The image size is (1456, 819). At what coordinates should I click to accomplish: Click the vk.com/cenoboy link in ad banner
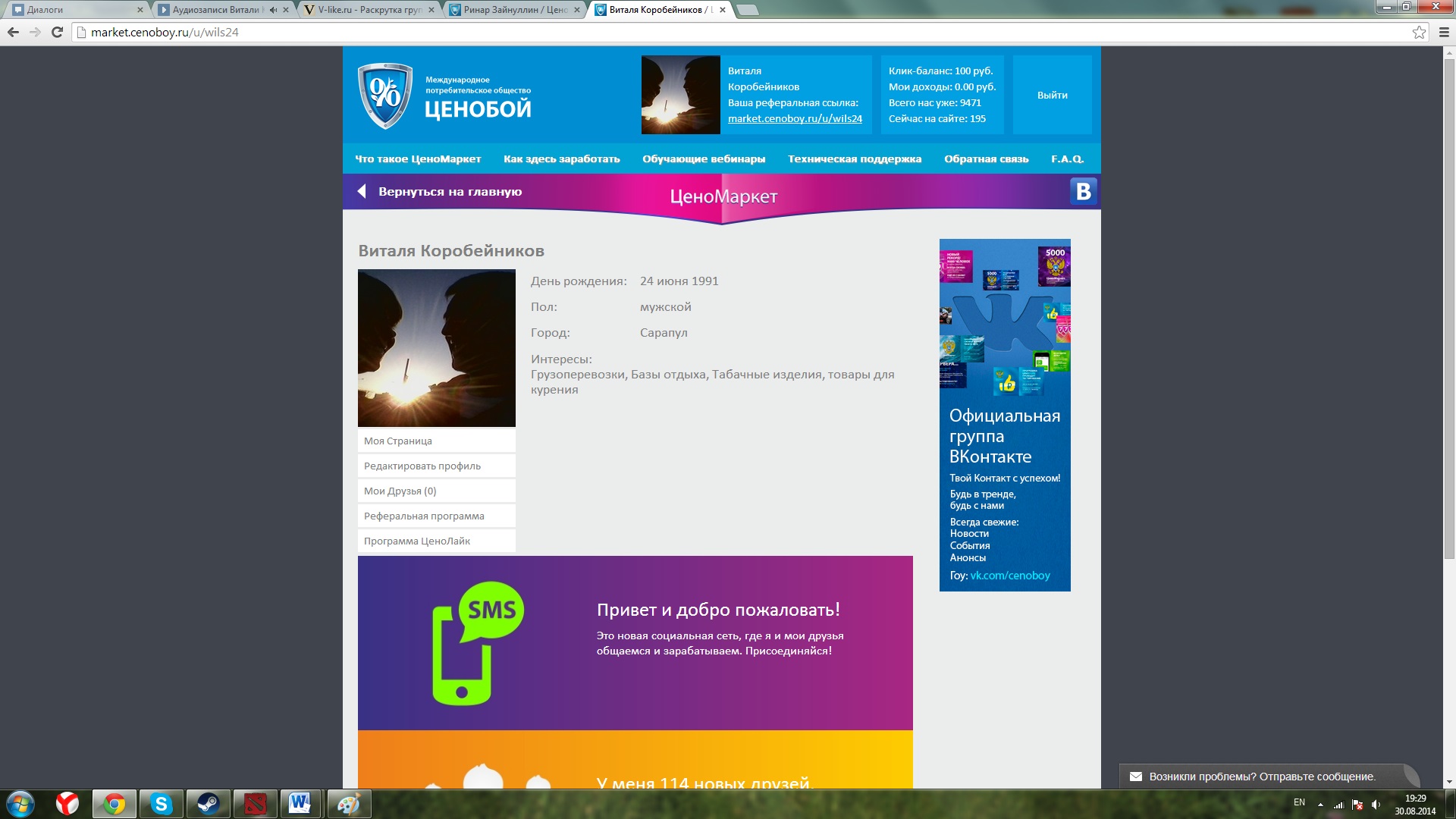tap(1010, 576)
